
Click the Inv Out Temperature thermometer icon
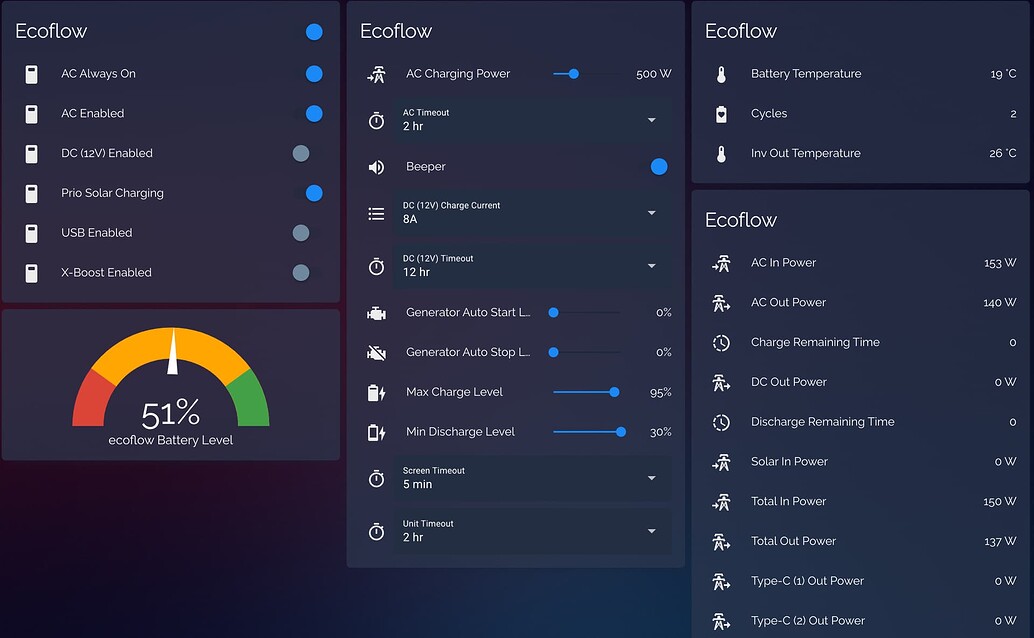(721, 154)
